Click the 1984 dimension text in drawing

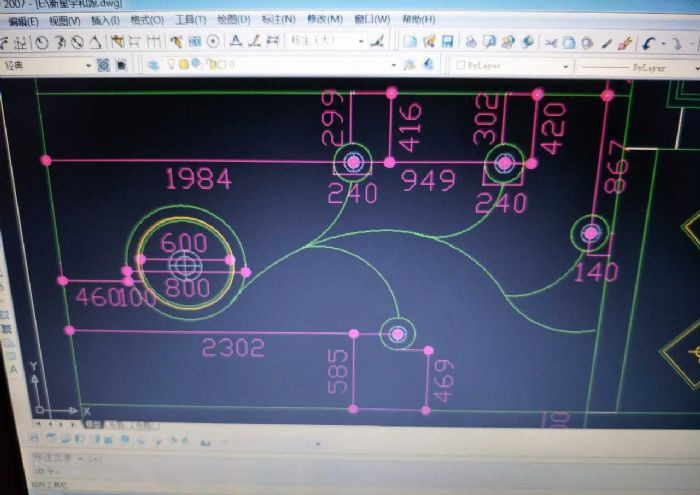pos(199,179)
